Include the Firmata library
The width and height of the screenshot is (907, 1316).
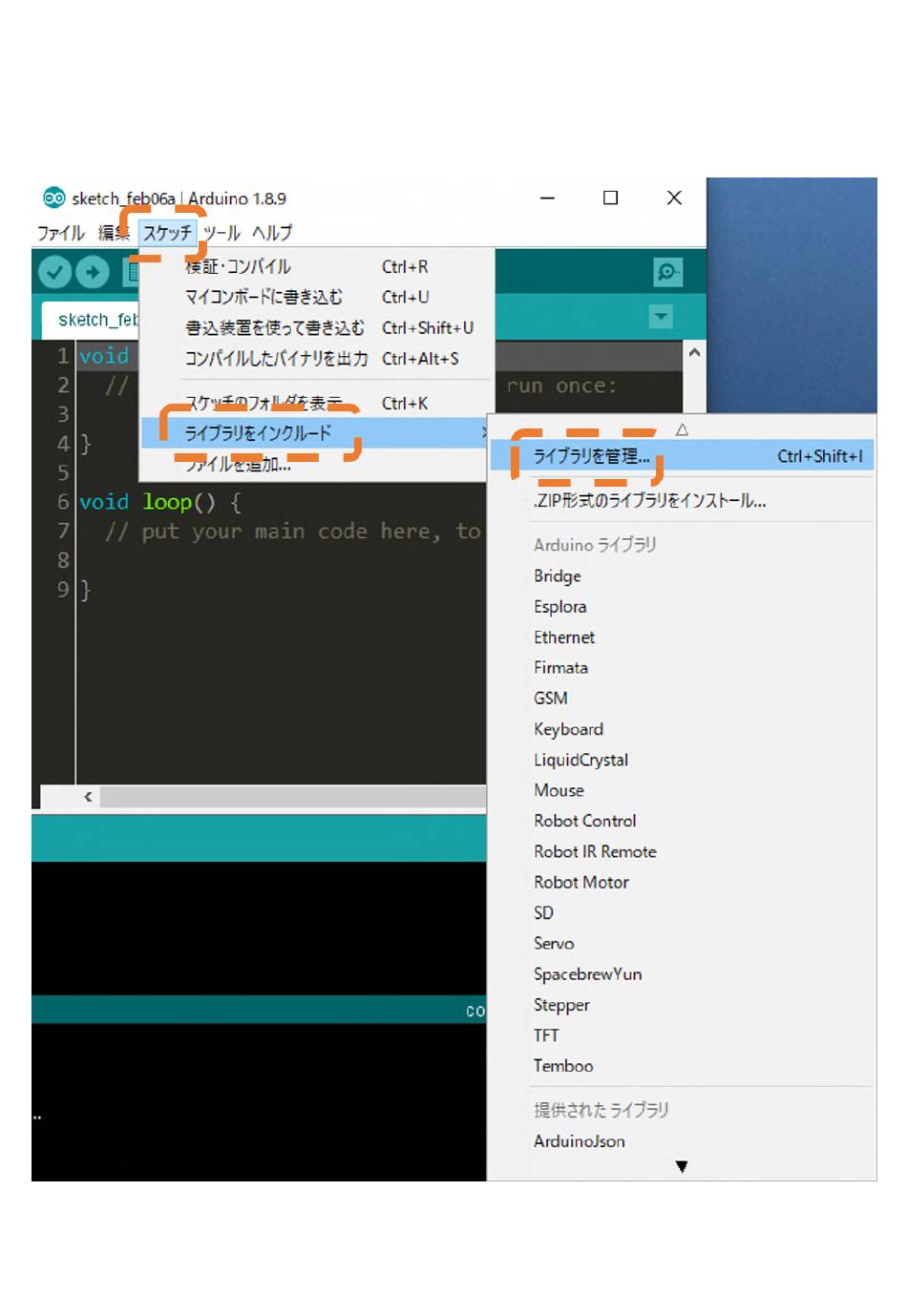pyautogui.click(x=682, y=667)
